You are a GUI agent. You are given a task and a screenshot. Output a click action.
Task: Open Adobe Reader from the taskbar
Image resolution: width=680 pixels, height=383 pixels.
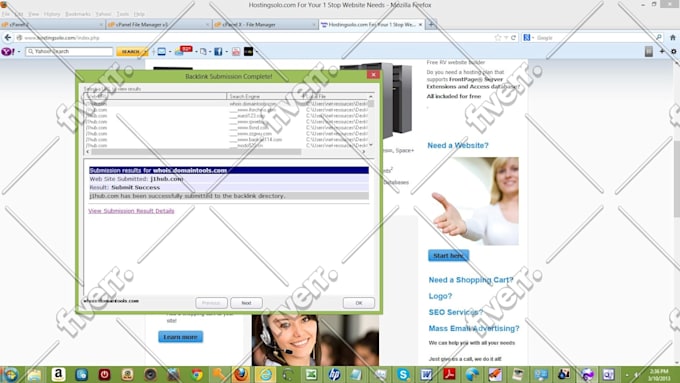[449, 374]
